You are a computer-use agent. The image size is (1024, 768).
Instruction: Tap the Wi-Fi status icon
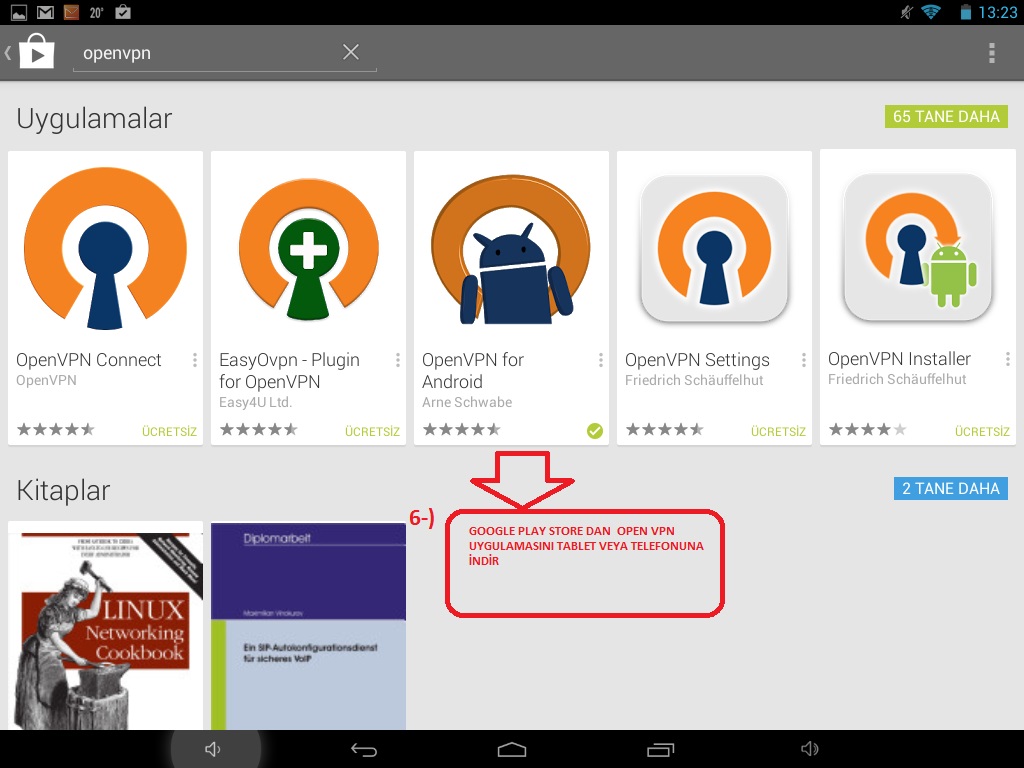point(931,12)
